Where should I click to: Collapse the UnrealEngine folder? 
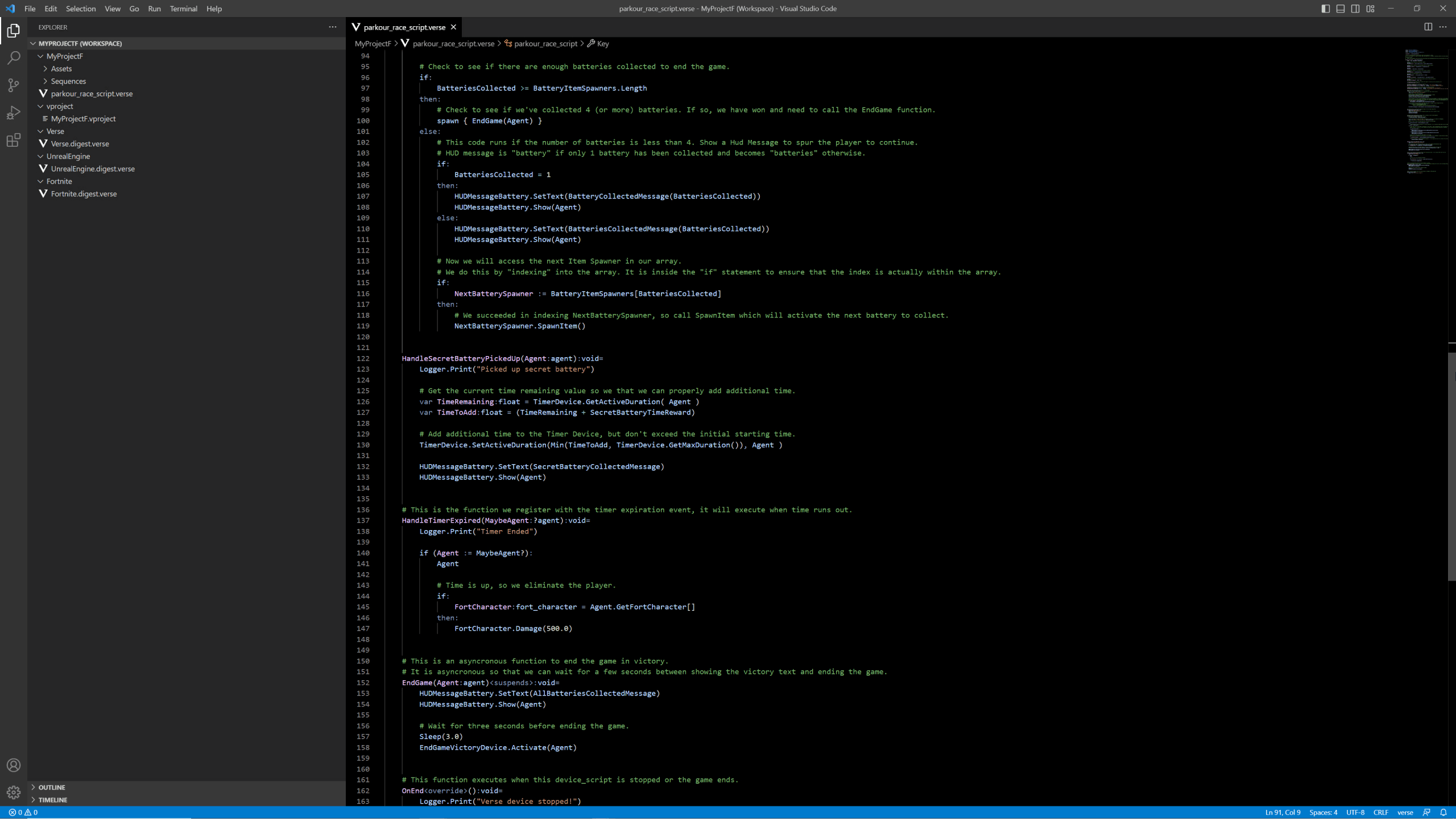68,156
